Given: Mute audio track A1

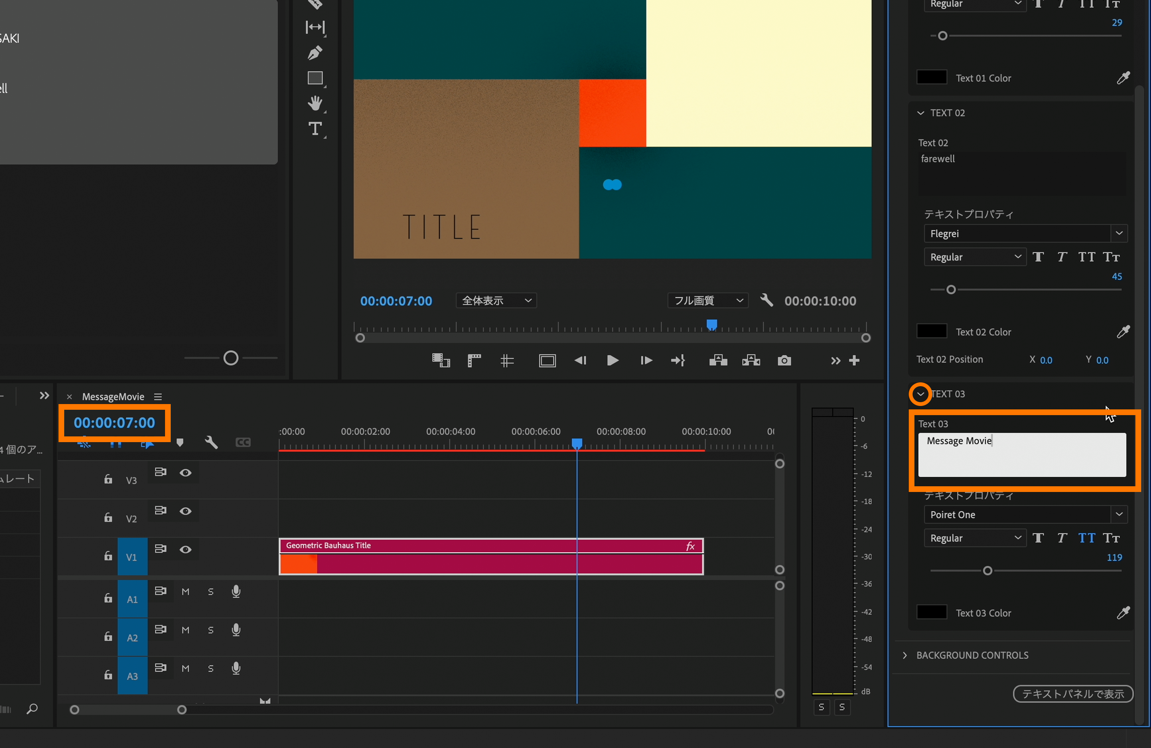Looking at the screenshot, I should 185,592.
